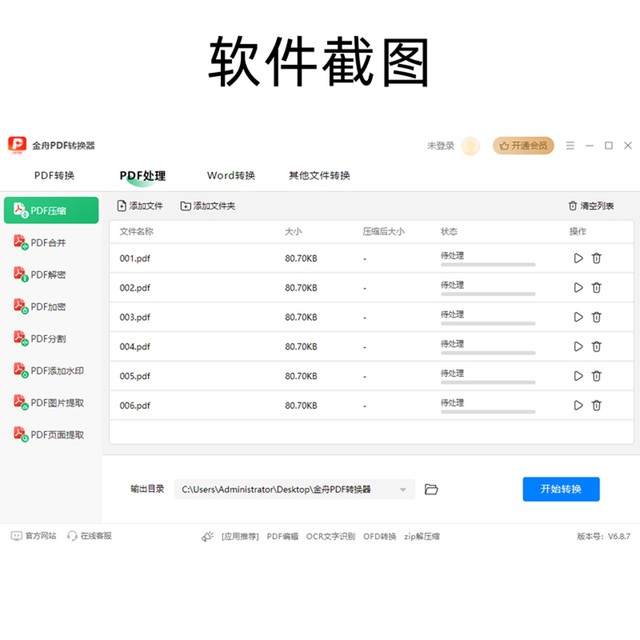640x640 pixels.
Task: Click the progress bar of 006.pdf
Action: tap(488, 411)
